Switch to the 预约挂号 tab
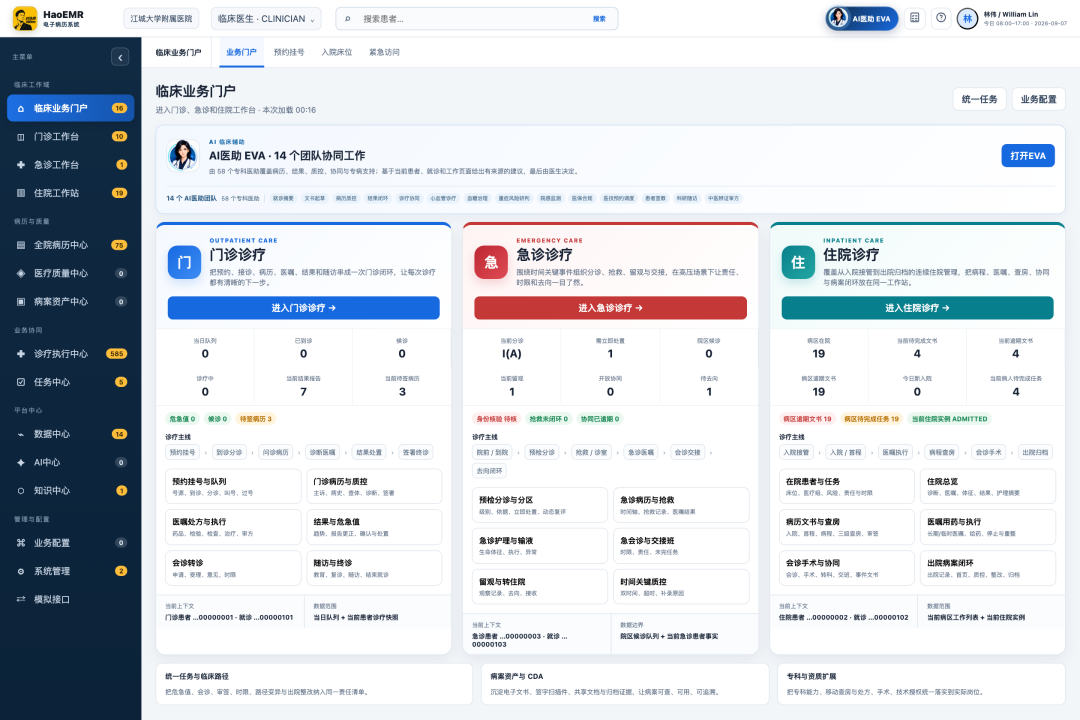This screenshot has width=1080, height=720. pos(289,52)
